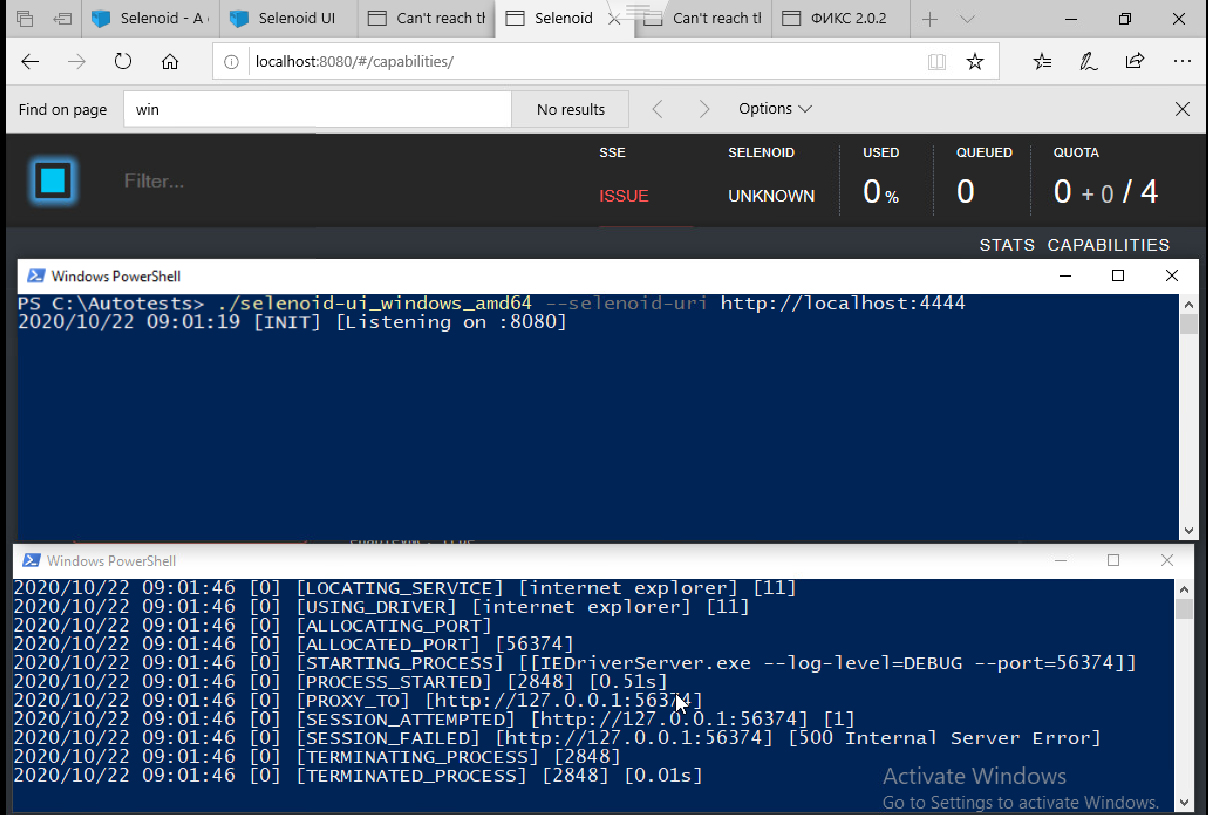Close the active Selenoid tab
The image size is (1208, 815).
pyautogui.click(x=615, y=18)
